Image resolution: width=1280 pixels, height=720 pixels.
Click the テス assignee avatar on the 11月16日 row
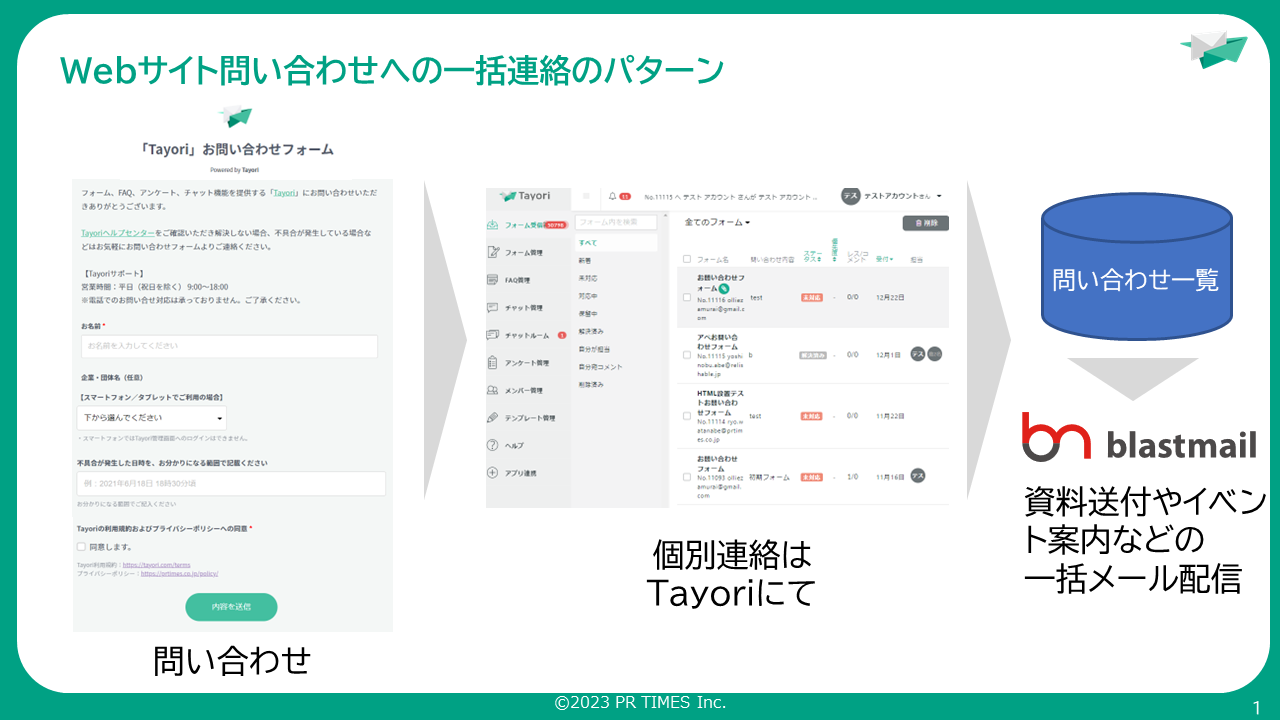(x=917, y=477)
